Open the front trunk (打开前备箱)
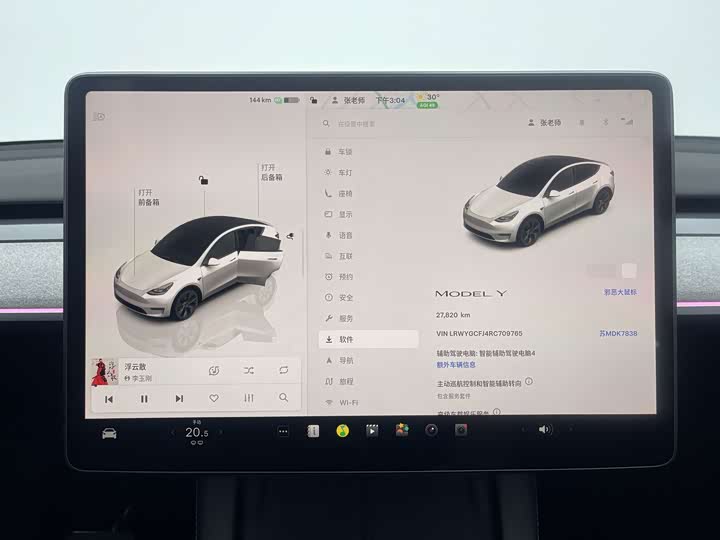The image size is (720, 540). pyautogui.click(x=149, y=197)
